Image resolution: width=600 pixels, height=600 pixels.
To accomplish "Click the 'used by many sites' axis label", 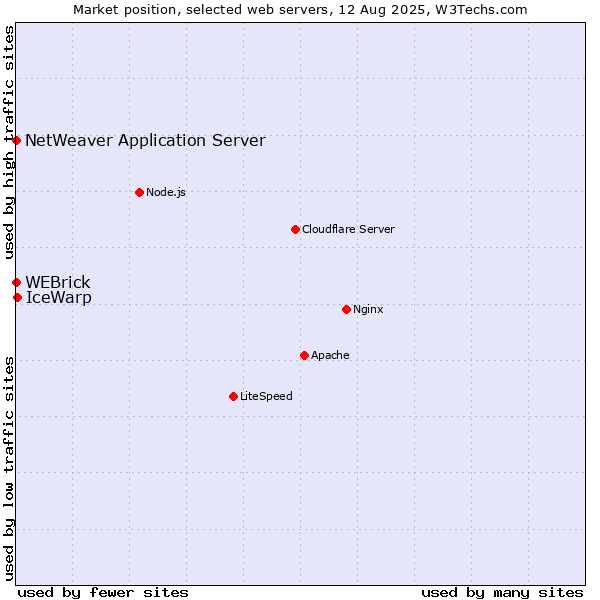I will pos(503,593).
